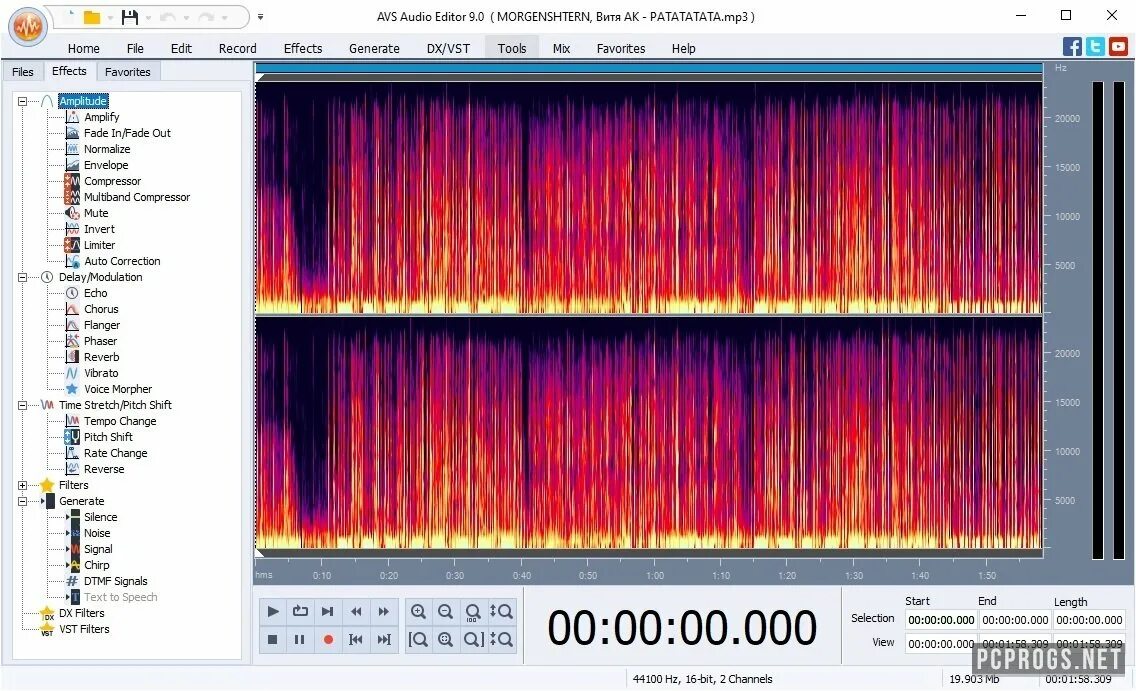Zoom out of the timeline
Viewport: 1136px width, 691px height.
pyautogui.click(x=446, y=612)
